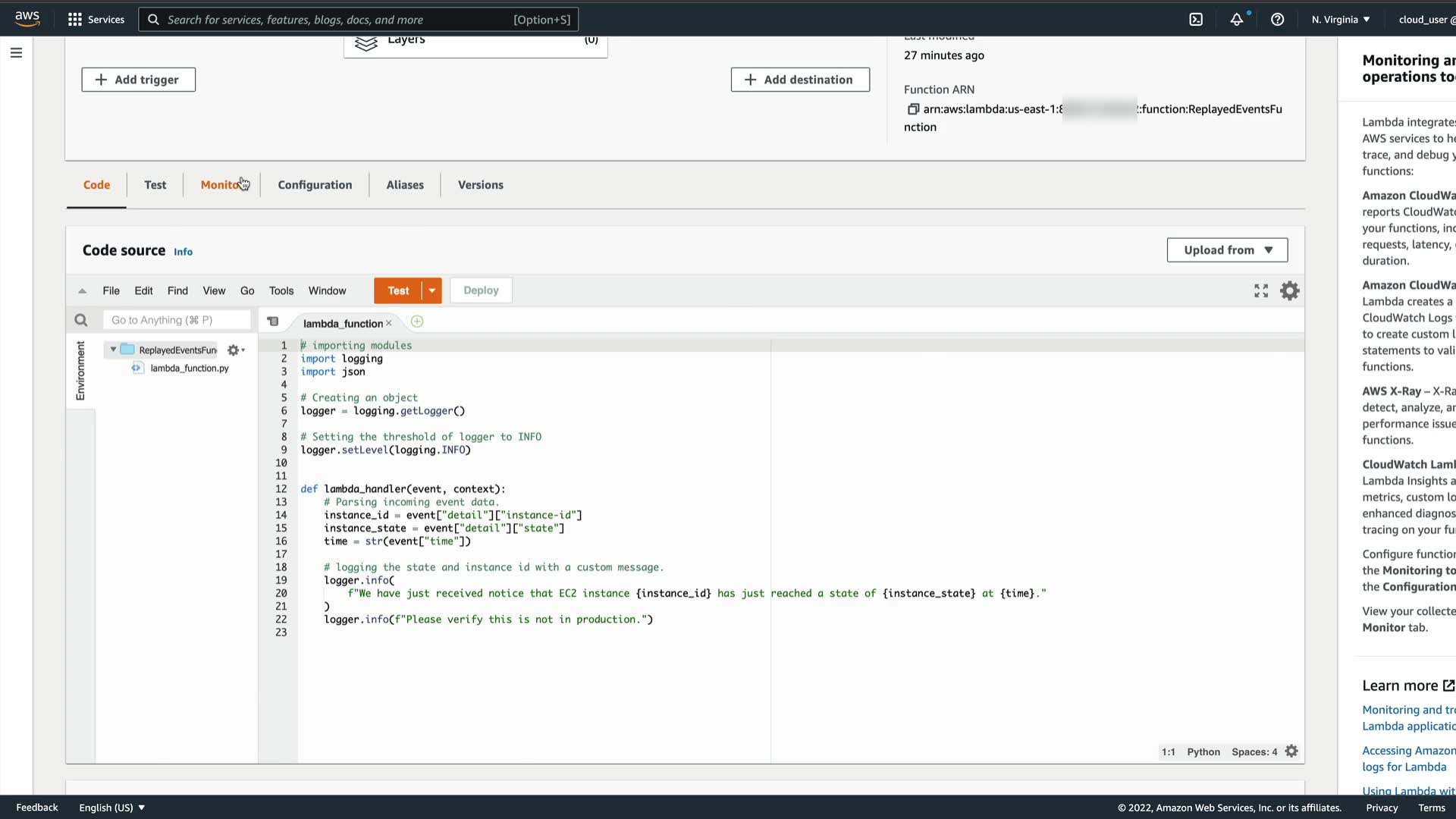
Task: Open status bar settings gear
Action: (1292, 752)
